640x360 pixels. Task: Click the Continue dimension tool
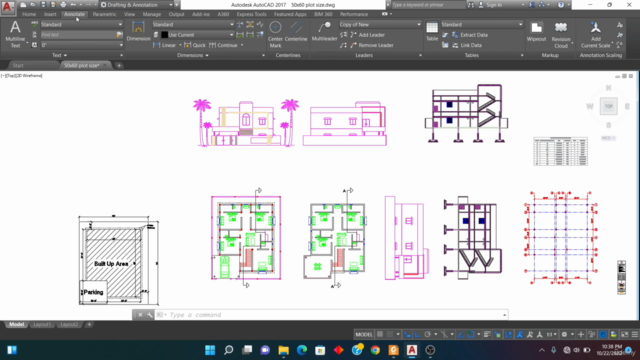coord(223,45)
